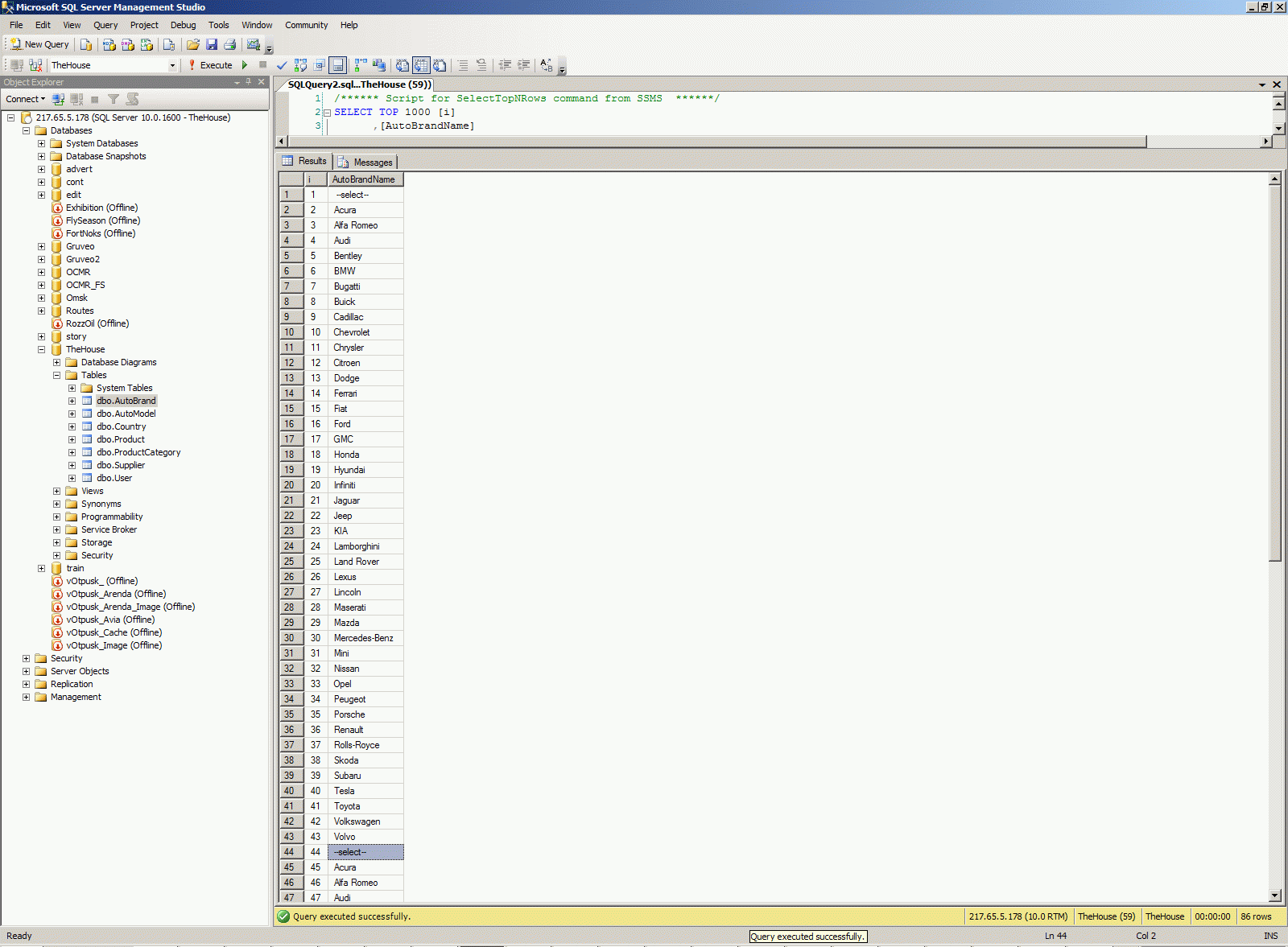
Task: Open the Community menu
Action: [x=306, y=25]
